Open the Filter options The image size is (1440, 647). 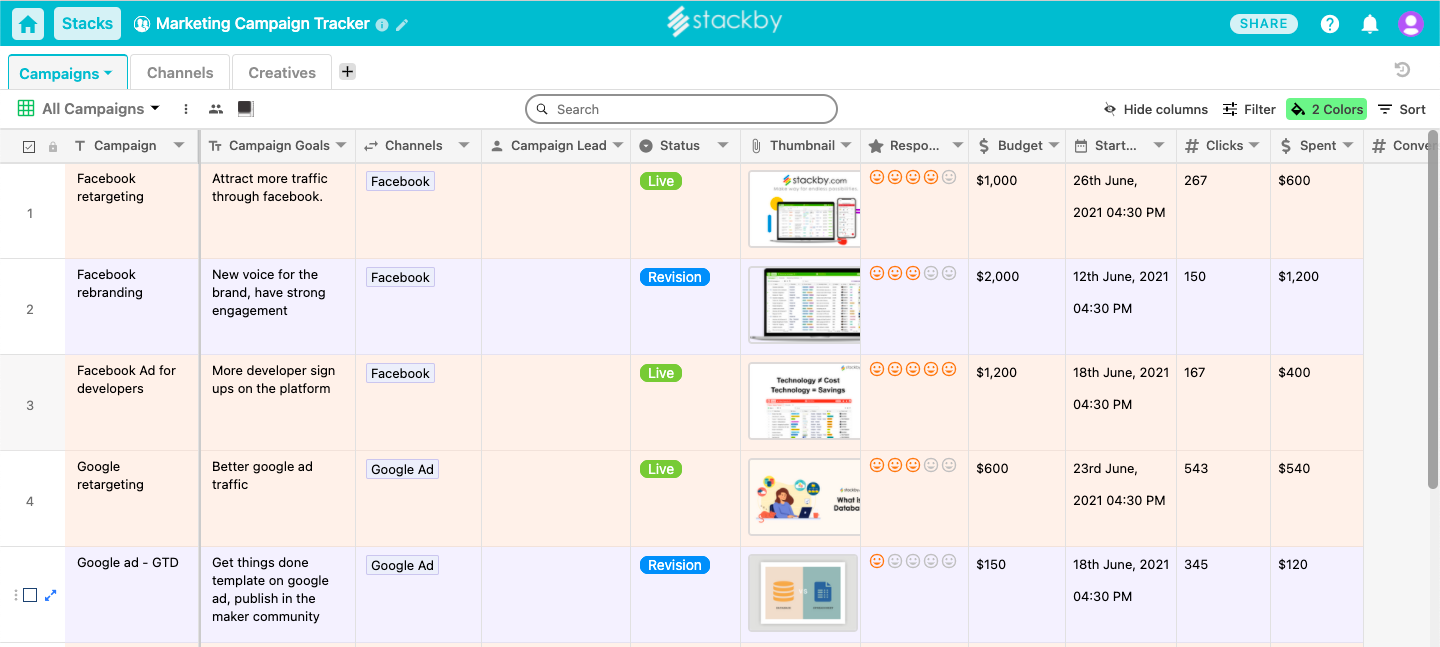[x=1249, y=109]
